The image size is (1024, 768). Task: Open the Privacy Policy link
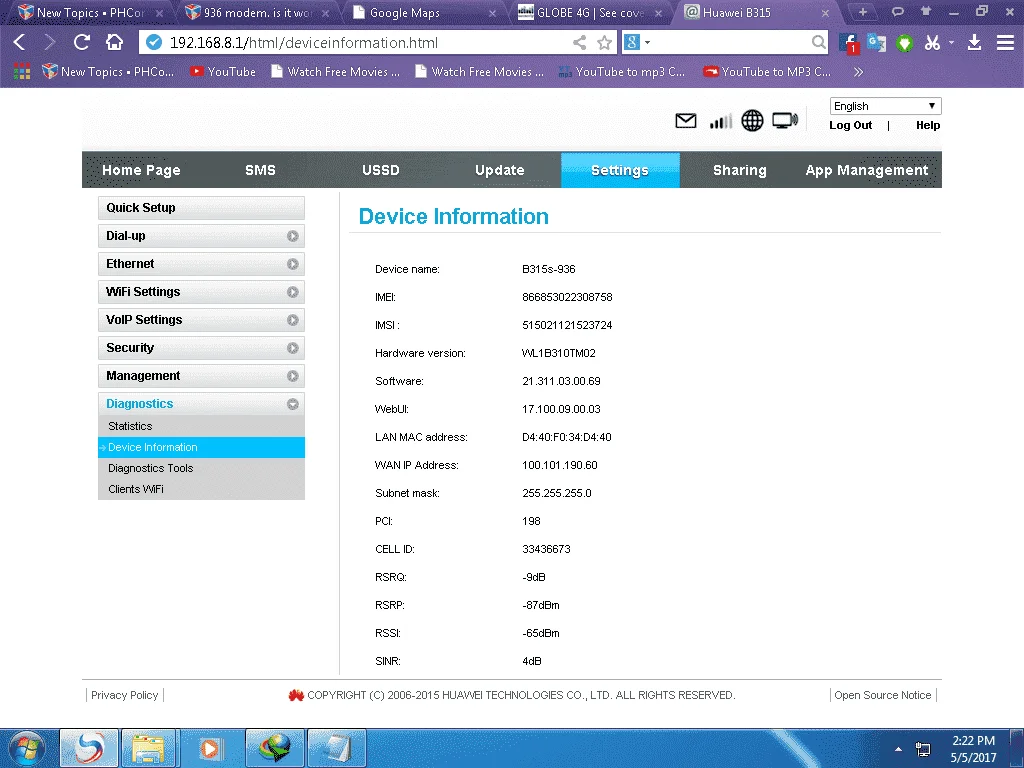pos(125,696)
